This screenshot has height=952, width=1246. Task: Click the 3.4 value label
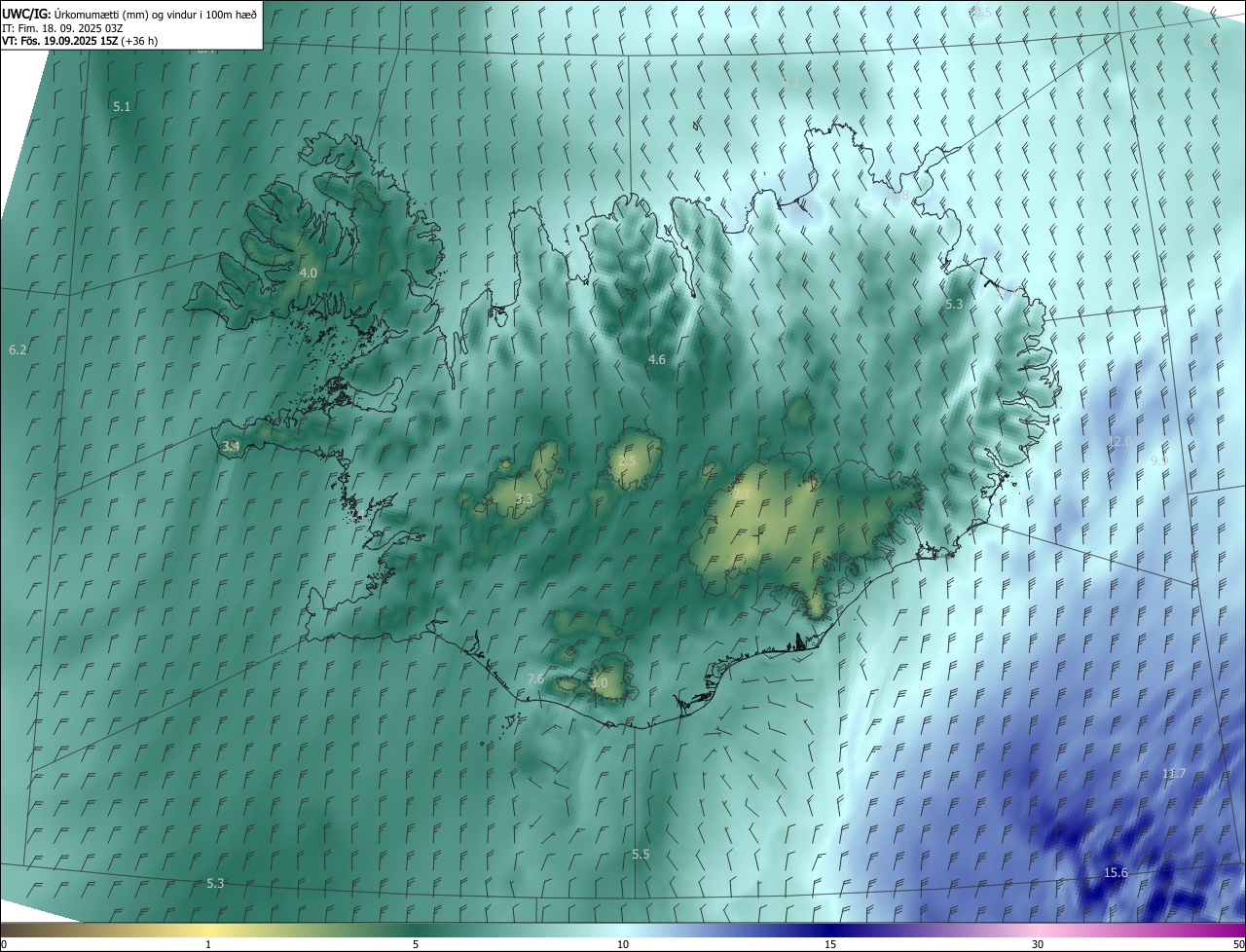tap(231, 447)
